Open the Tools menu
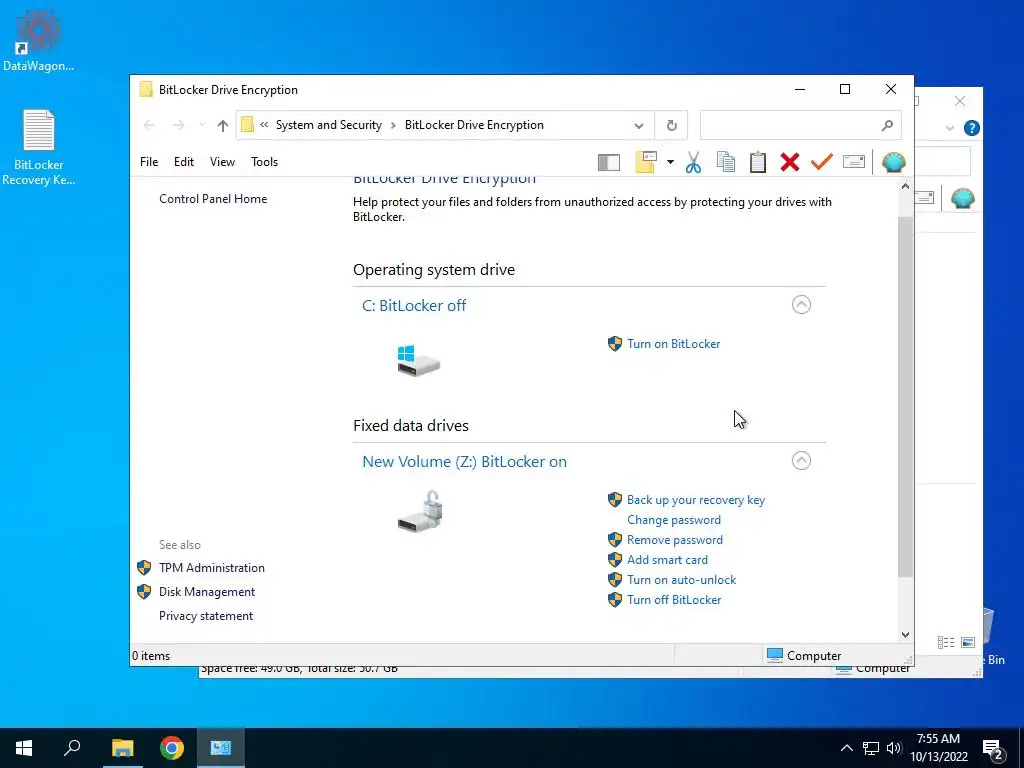Viewport: 1024px width, 768px height. [x=264, y=162]
